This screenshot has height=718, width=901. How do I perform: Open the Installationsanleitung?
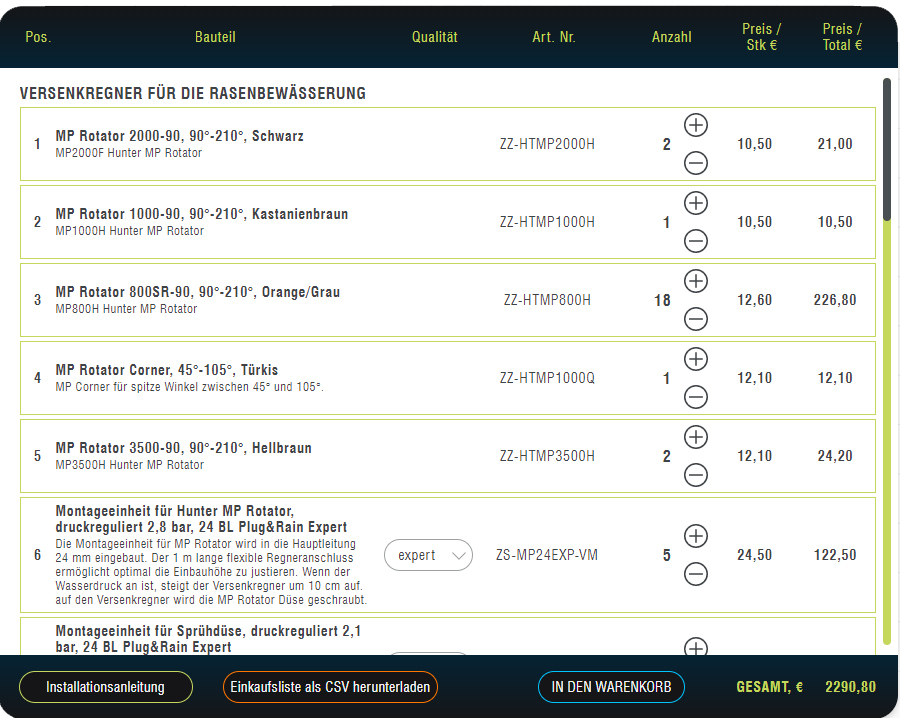(x=106, y=687)
